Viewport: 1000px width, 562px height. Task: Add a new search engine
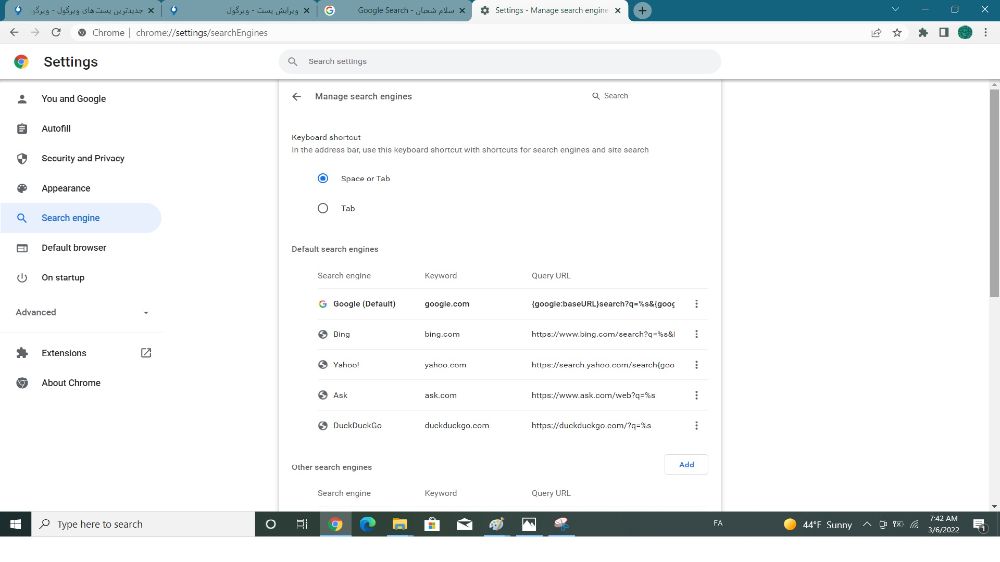686,464
